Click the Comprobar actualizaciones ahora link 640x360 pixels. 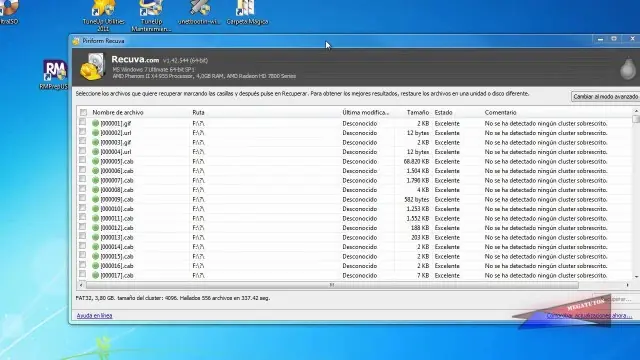pos(589,316)
